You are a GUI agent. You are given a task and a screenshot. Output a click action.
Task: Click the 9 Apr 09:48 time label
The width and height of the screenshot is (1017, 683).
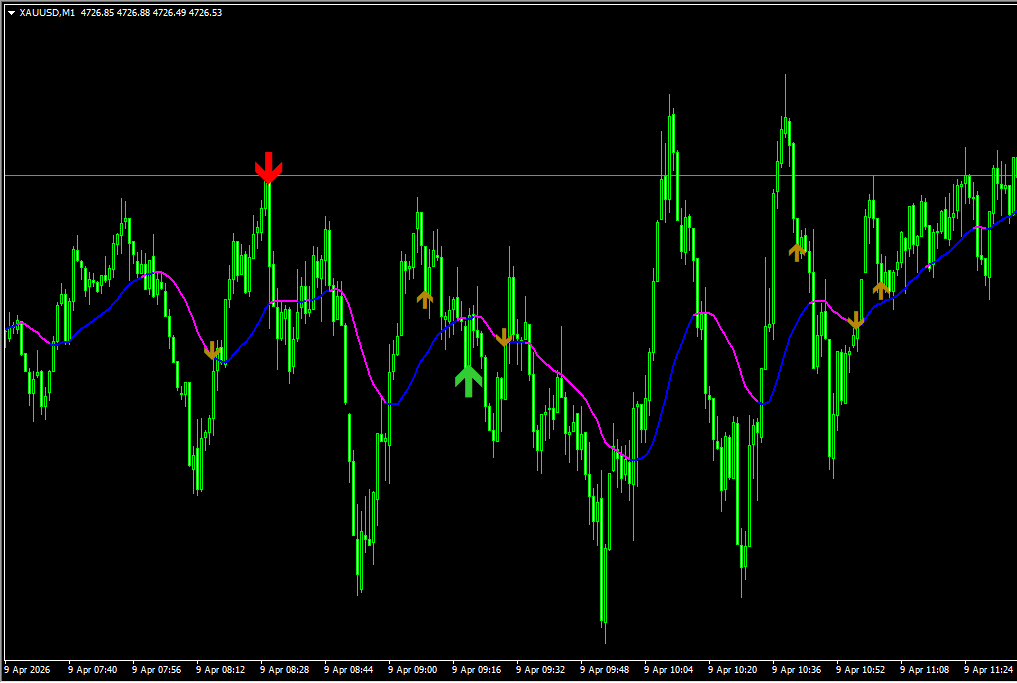(605, 669)
